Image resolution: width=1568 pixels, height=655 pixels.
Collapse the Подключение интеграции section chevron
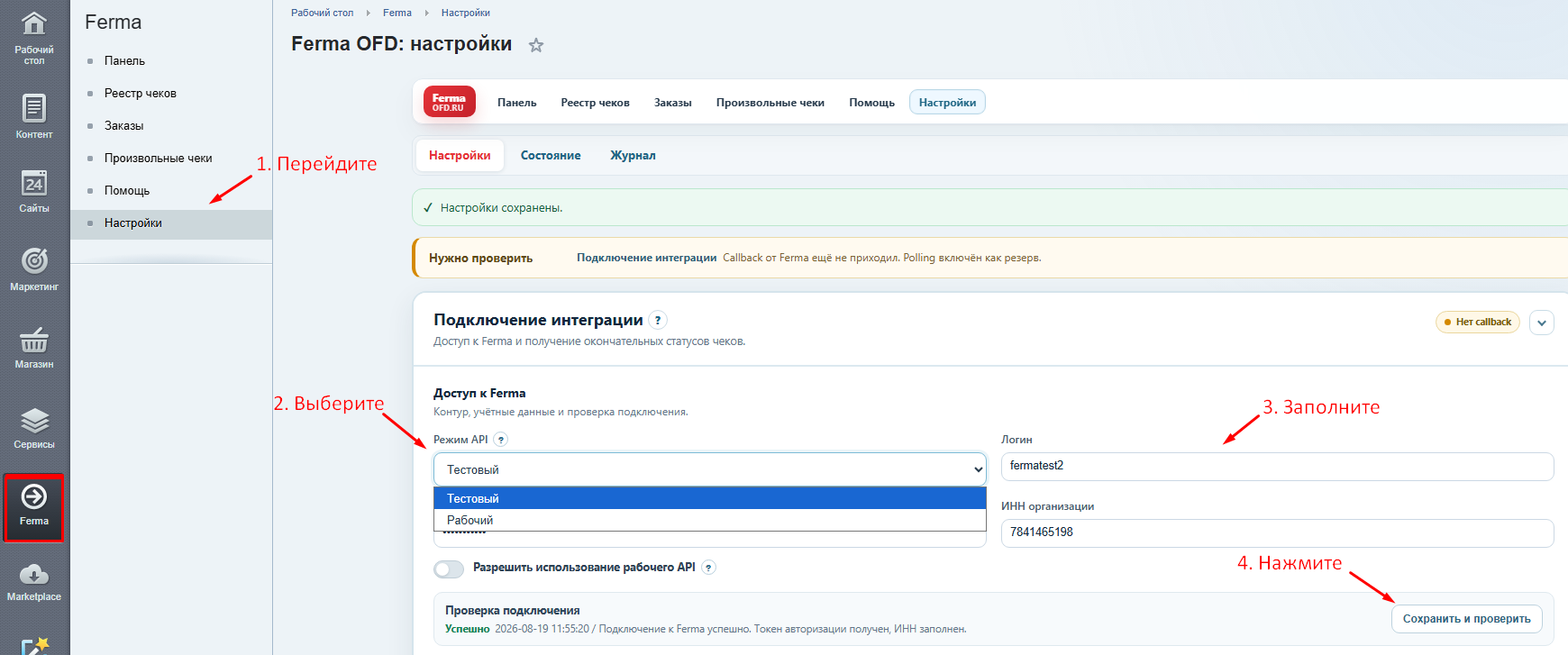pyautogui.click(x=1542, y=323)
